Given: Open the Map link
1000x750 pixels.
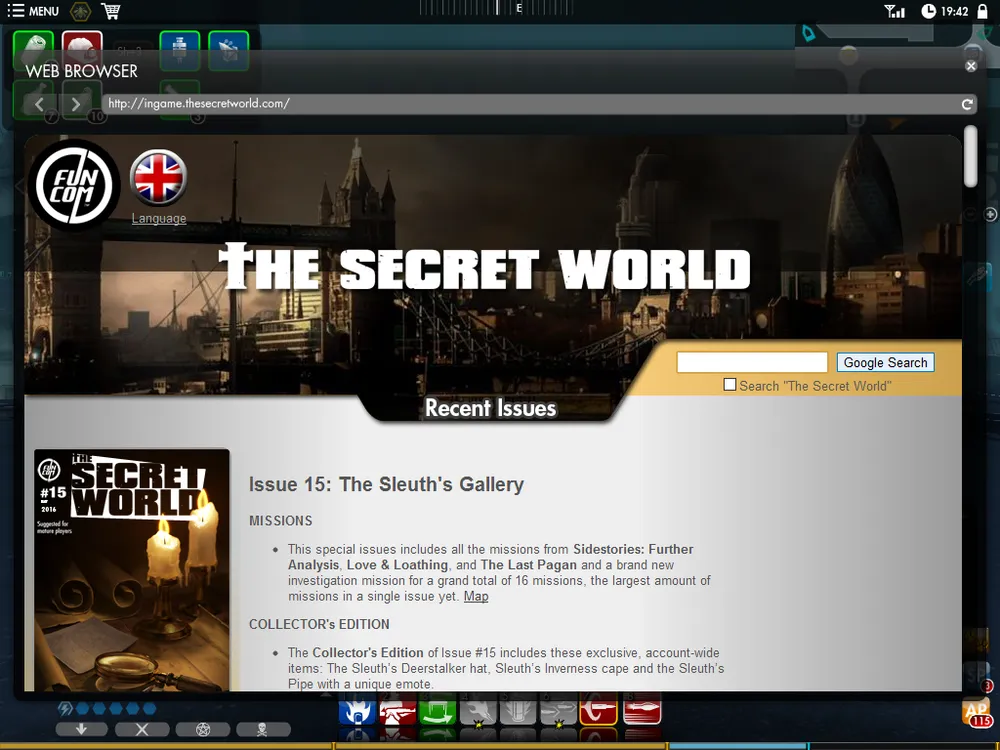Looking at the screenshot, I should pyautogui.click(x=476, y=596).
